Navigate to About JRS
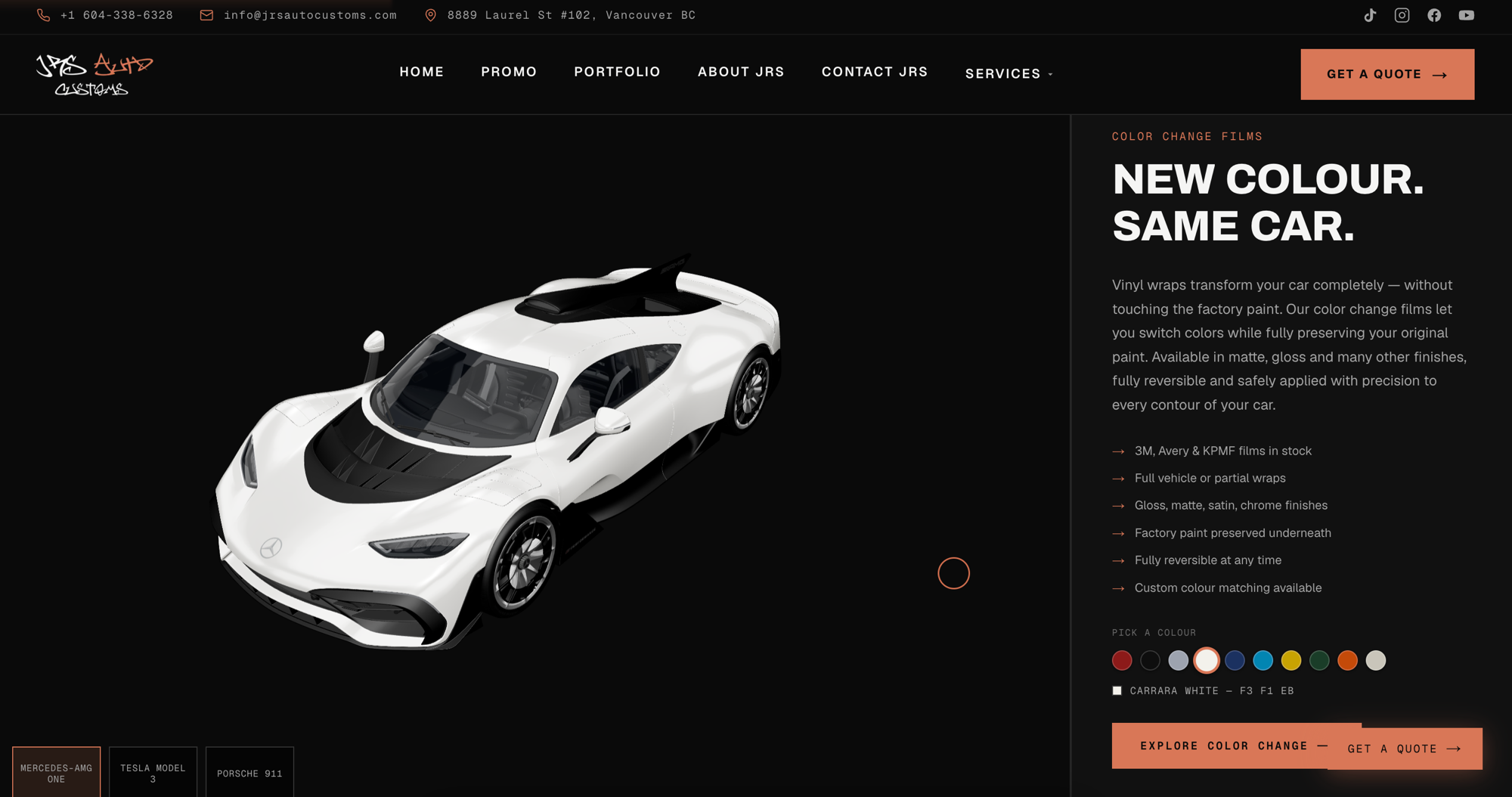Viewport: 1512px width, 797px height. [741, 72]
